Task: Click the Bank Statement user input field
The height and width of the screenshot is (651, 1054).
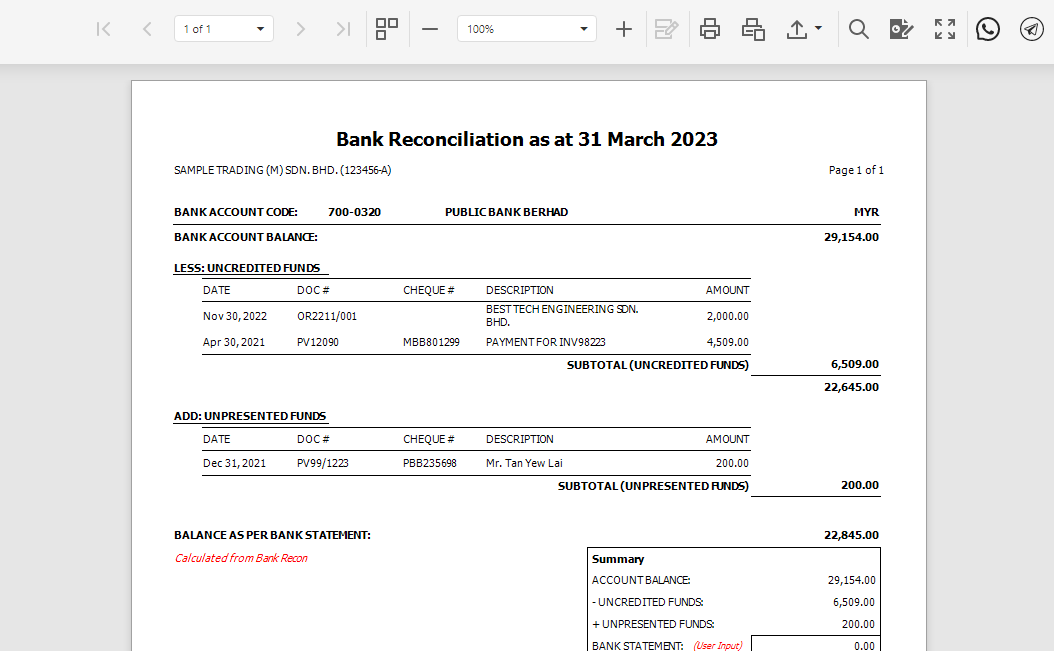Action: coord(815,644)
